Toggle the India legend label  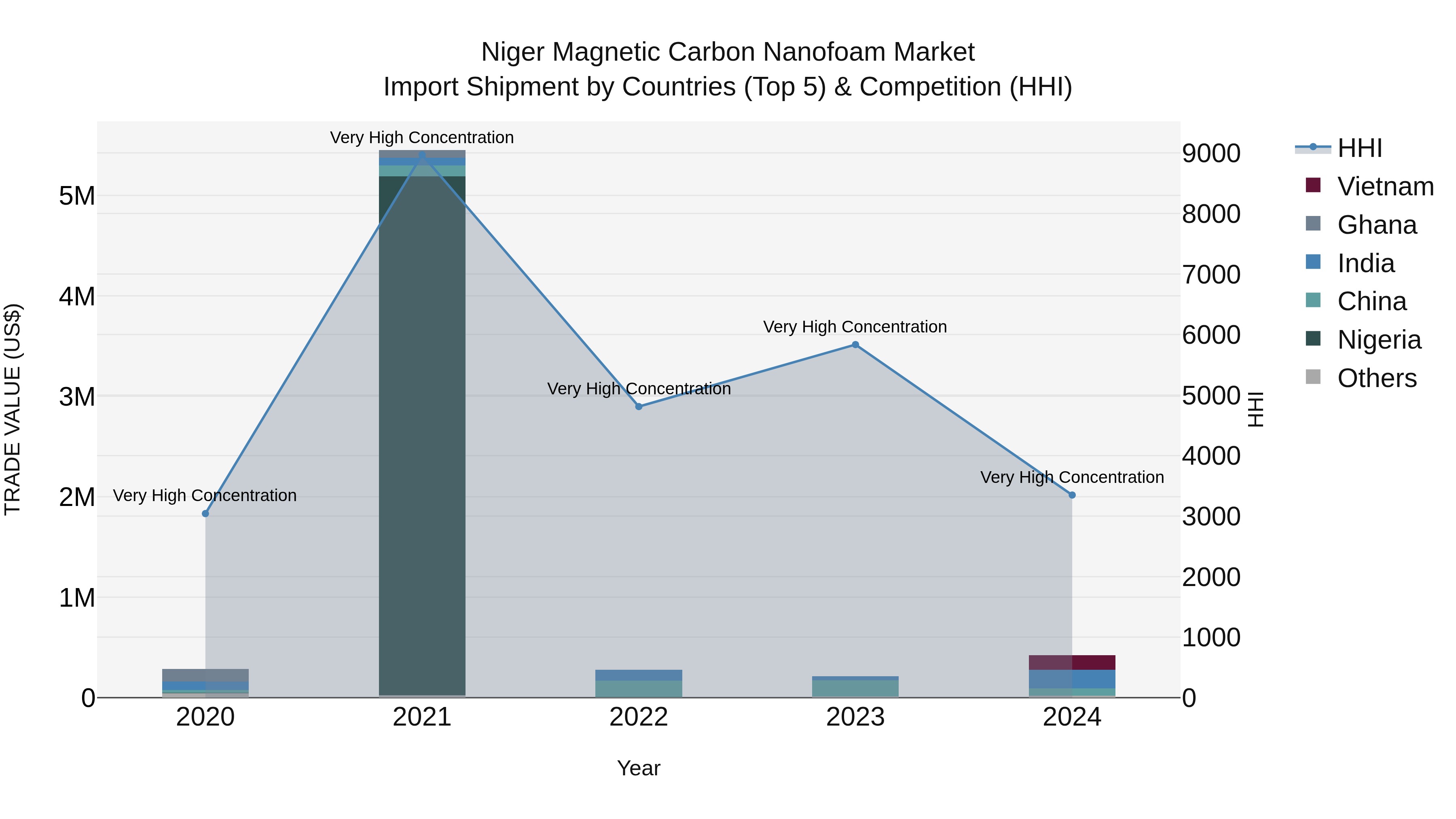point(1366,263)
